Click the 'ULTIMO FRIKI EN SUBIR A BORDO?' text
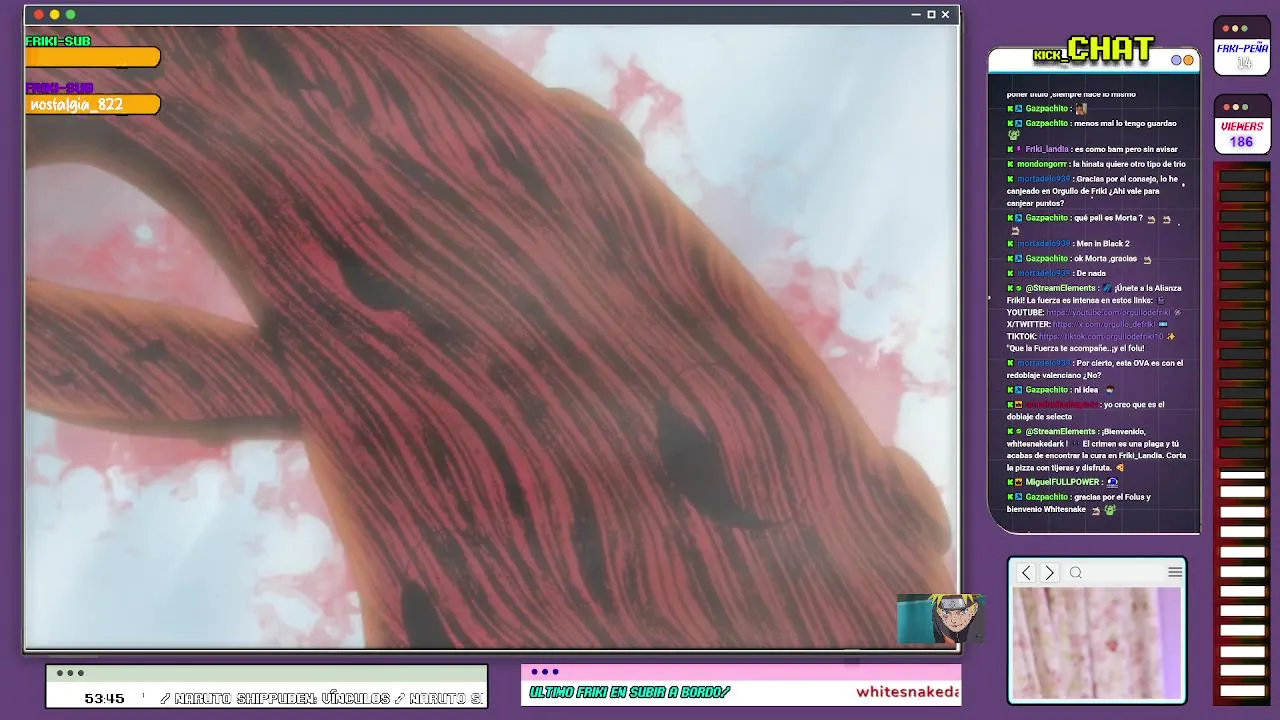The width and height of the screenshot is (1280, 720). [x=629, y=692]
